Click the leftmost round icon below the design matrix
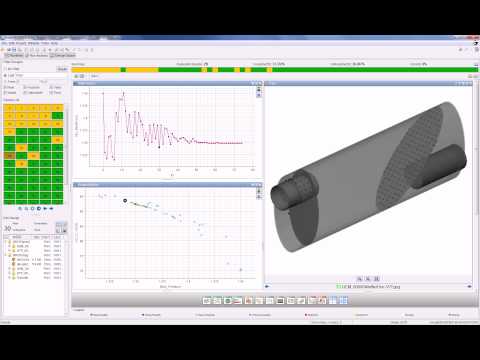Viewport: 480px width, 360px height. point(20,208)
